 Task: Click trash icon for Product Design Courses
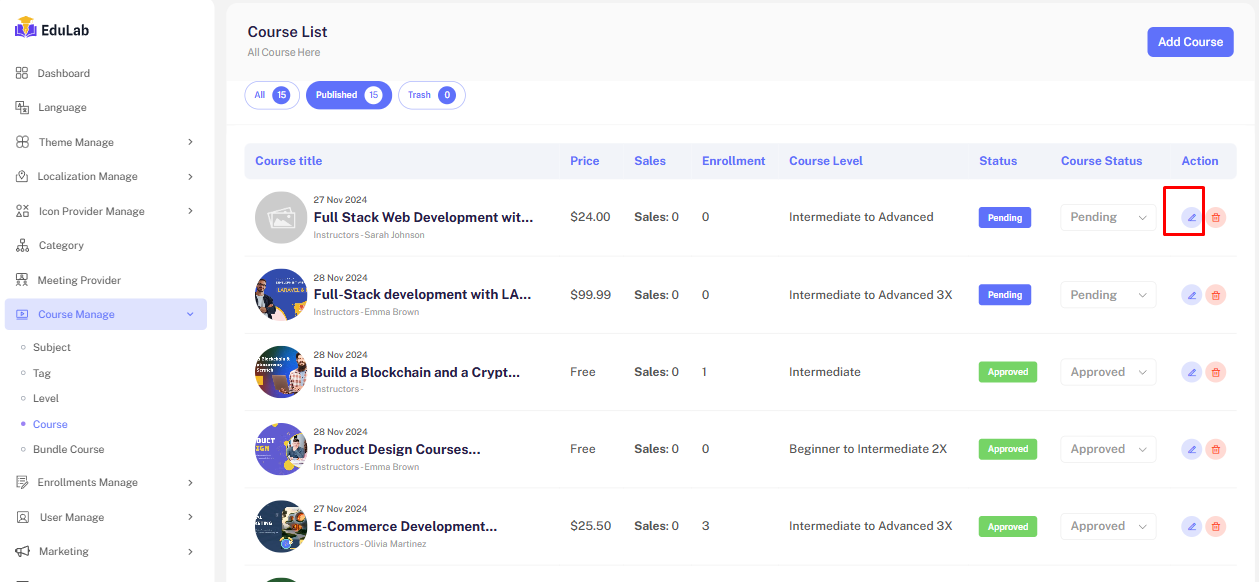[x=1215, y=449]
